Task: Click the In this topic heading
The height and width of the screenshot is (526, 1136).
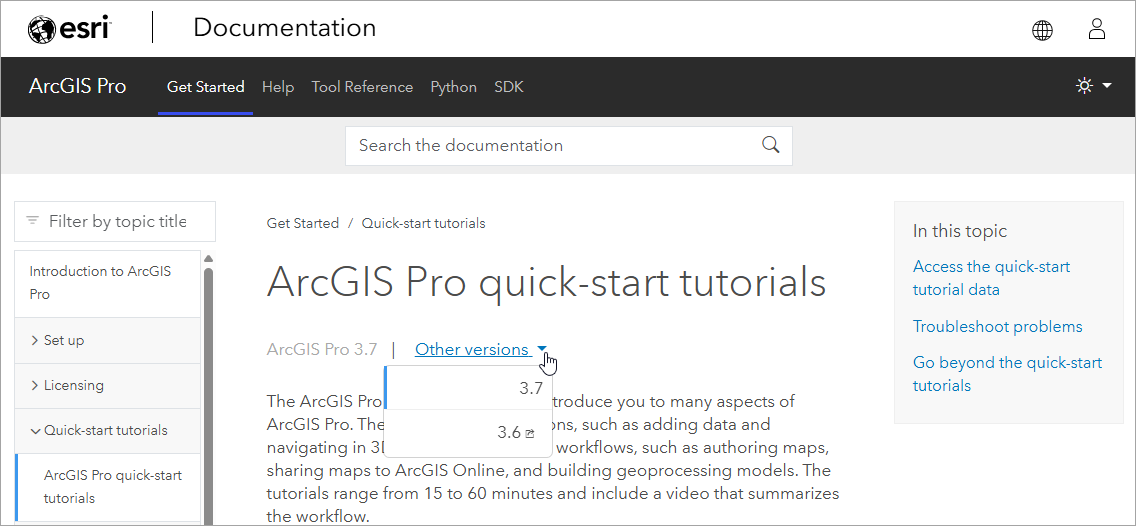Action: coord(960,231)
